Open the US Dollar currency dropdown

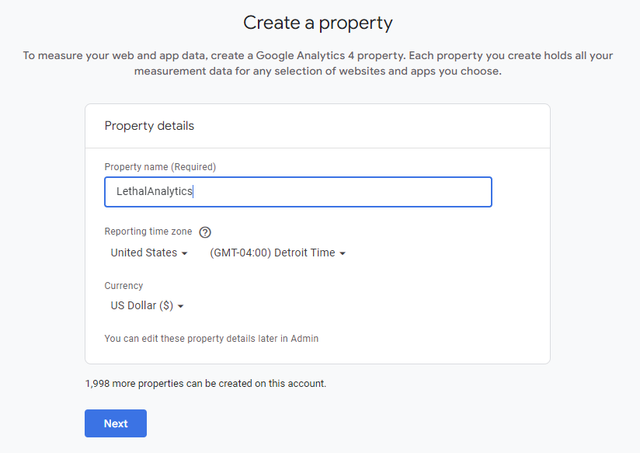pos(147,305)
